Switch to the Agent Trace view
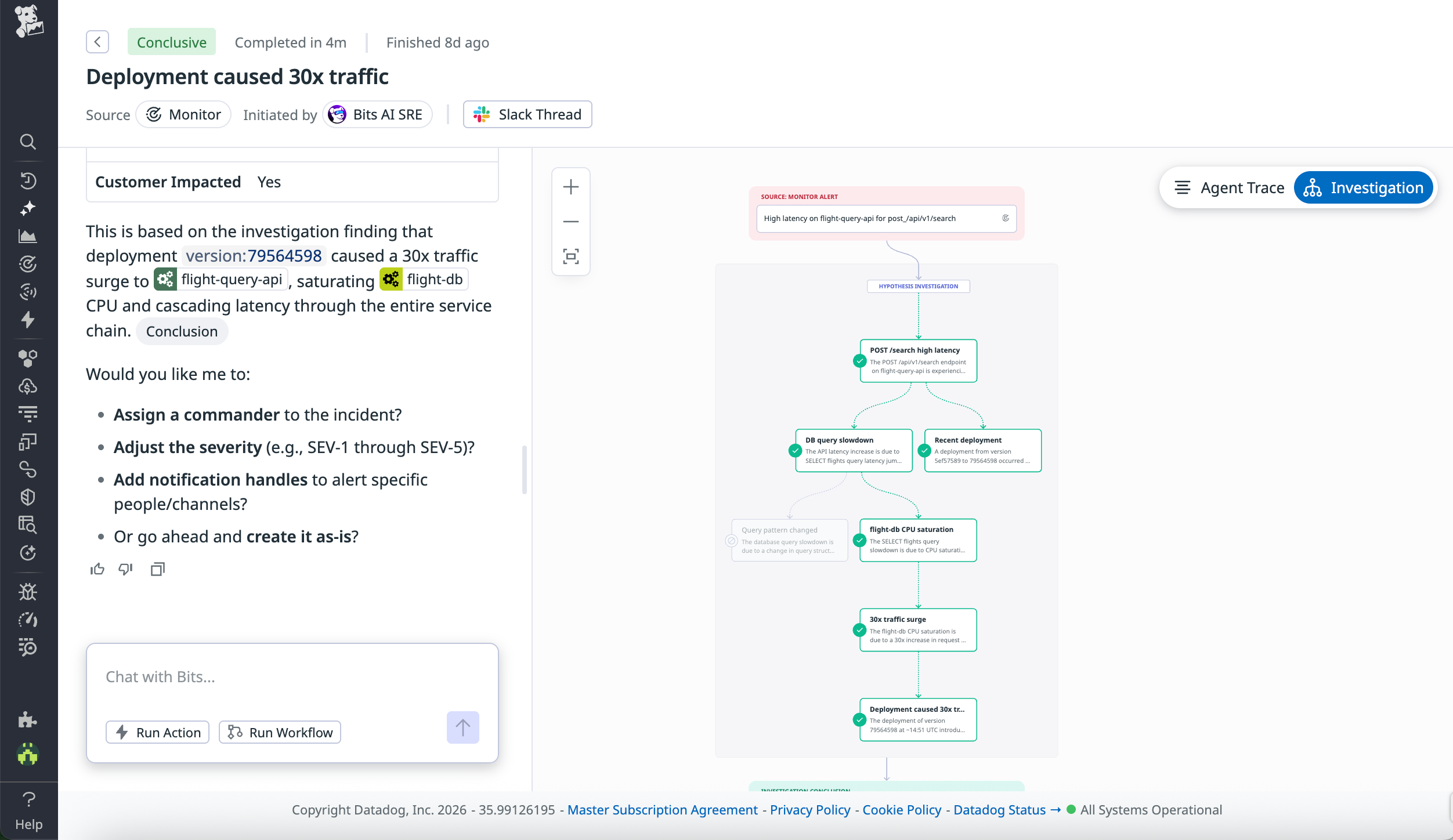The width and height of the screenshot is (1453, 840). click(1242, 187)
